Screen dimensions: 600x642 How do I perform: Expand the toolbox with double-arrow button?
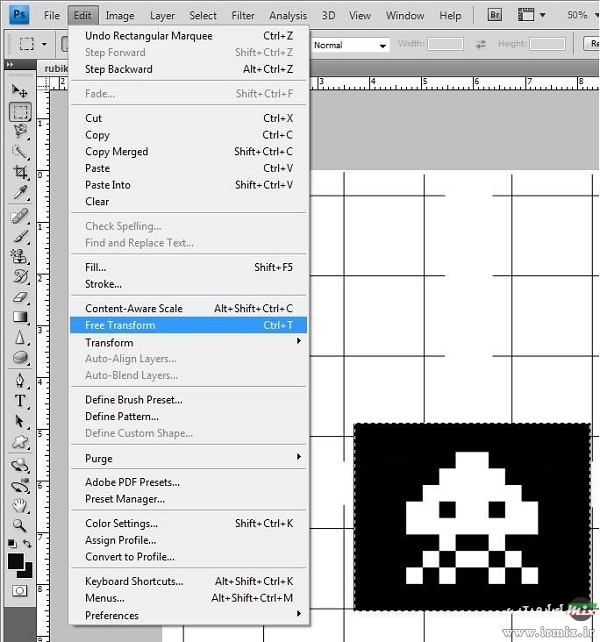pyautogui.click(x=10, y=64)
